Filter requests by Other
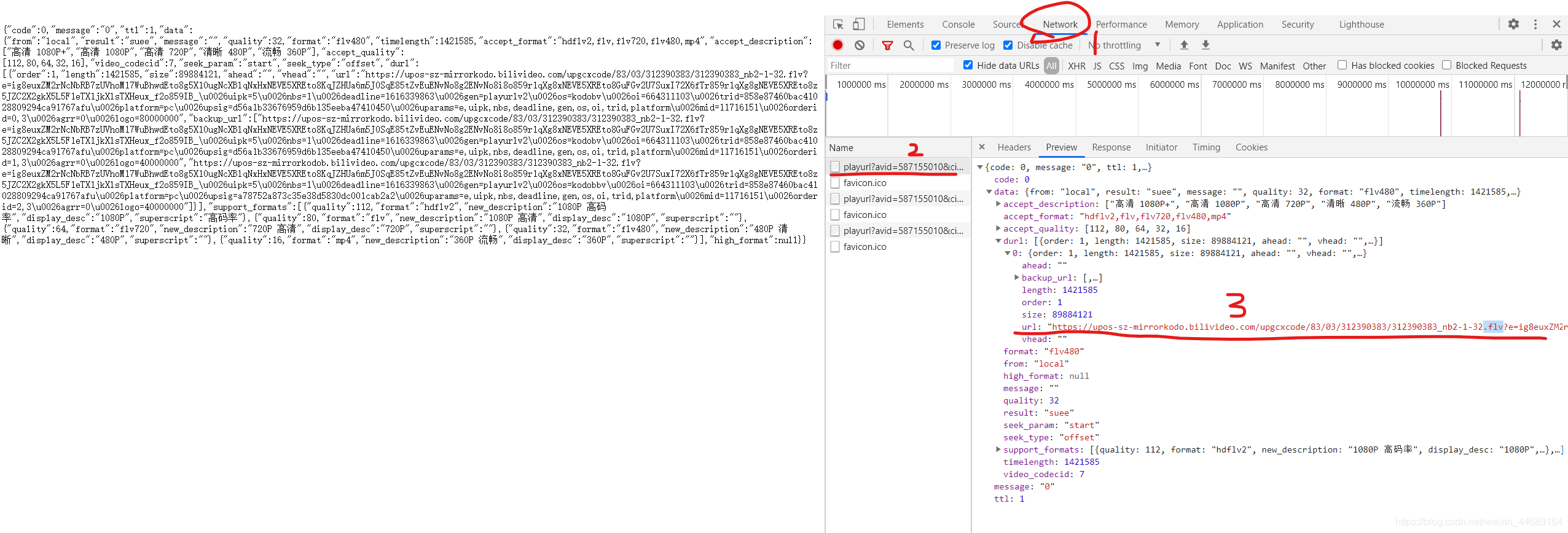The width and height of the screenshot is (1568, 533). [1314, 66]
